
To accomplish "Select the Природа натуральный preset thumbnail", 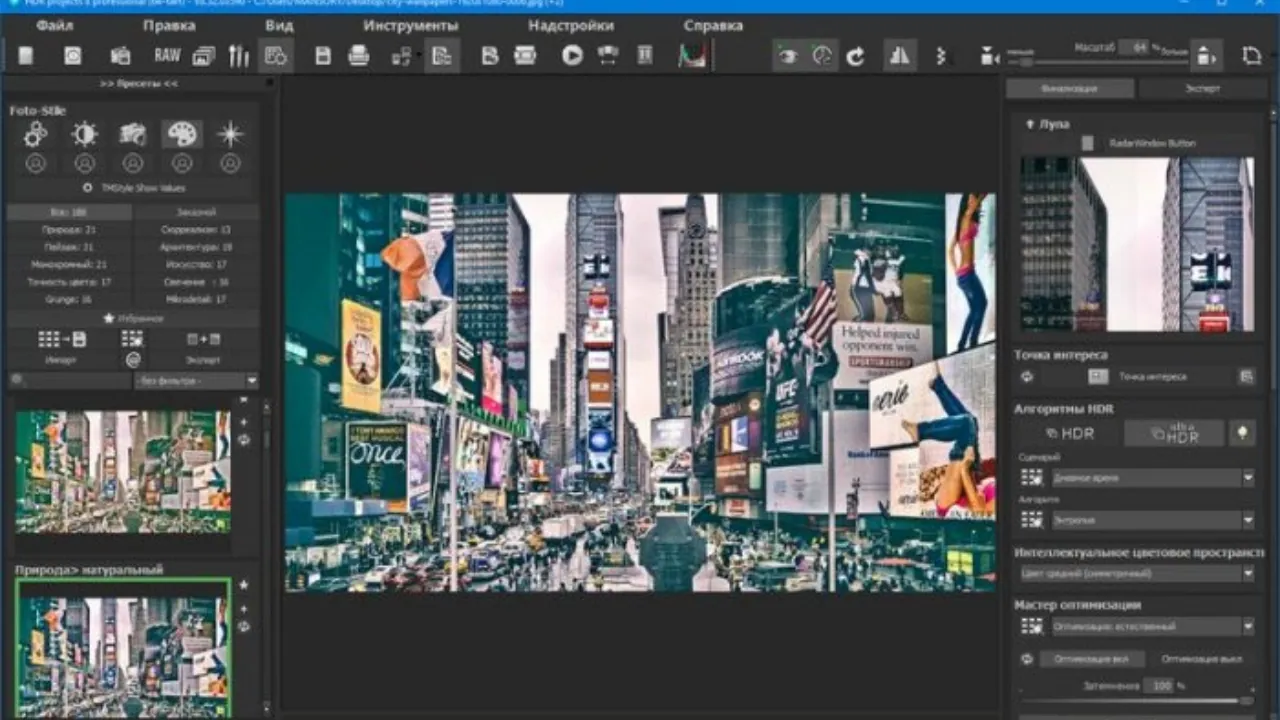I will coord(123,648).
